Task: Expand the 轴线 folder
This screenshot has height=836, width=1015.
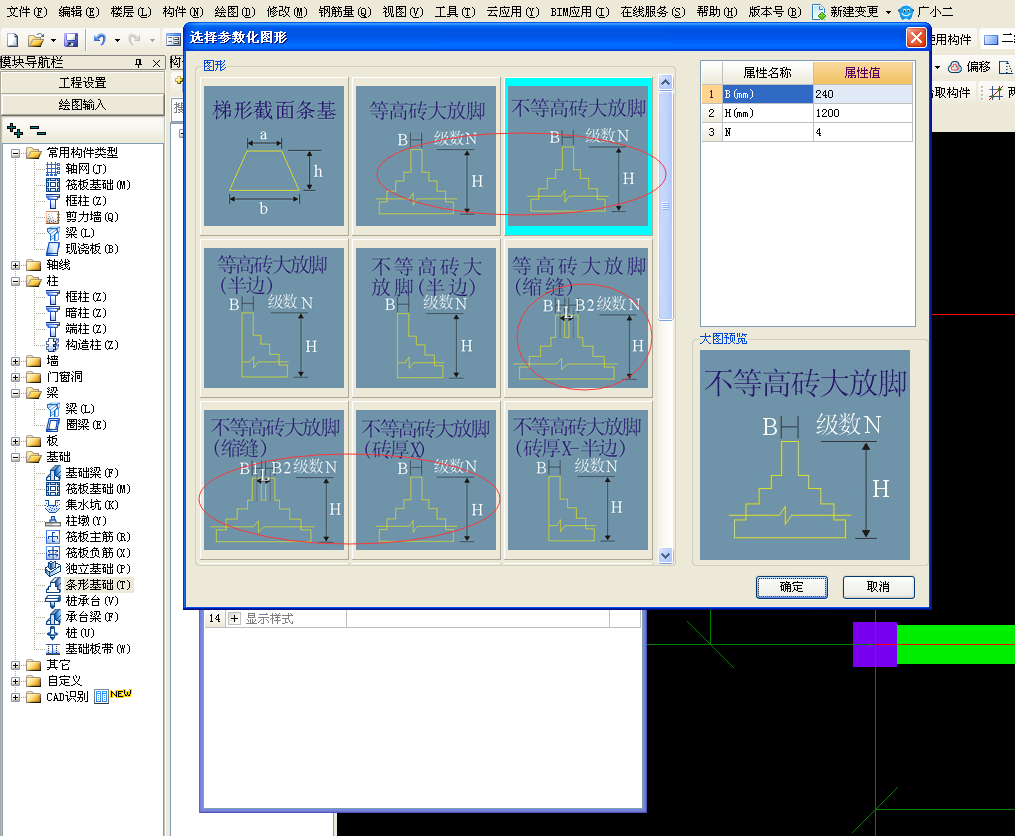Action: click(x=16, y=265)
